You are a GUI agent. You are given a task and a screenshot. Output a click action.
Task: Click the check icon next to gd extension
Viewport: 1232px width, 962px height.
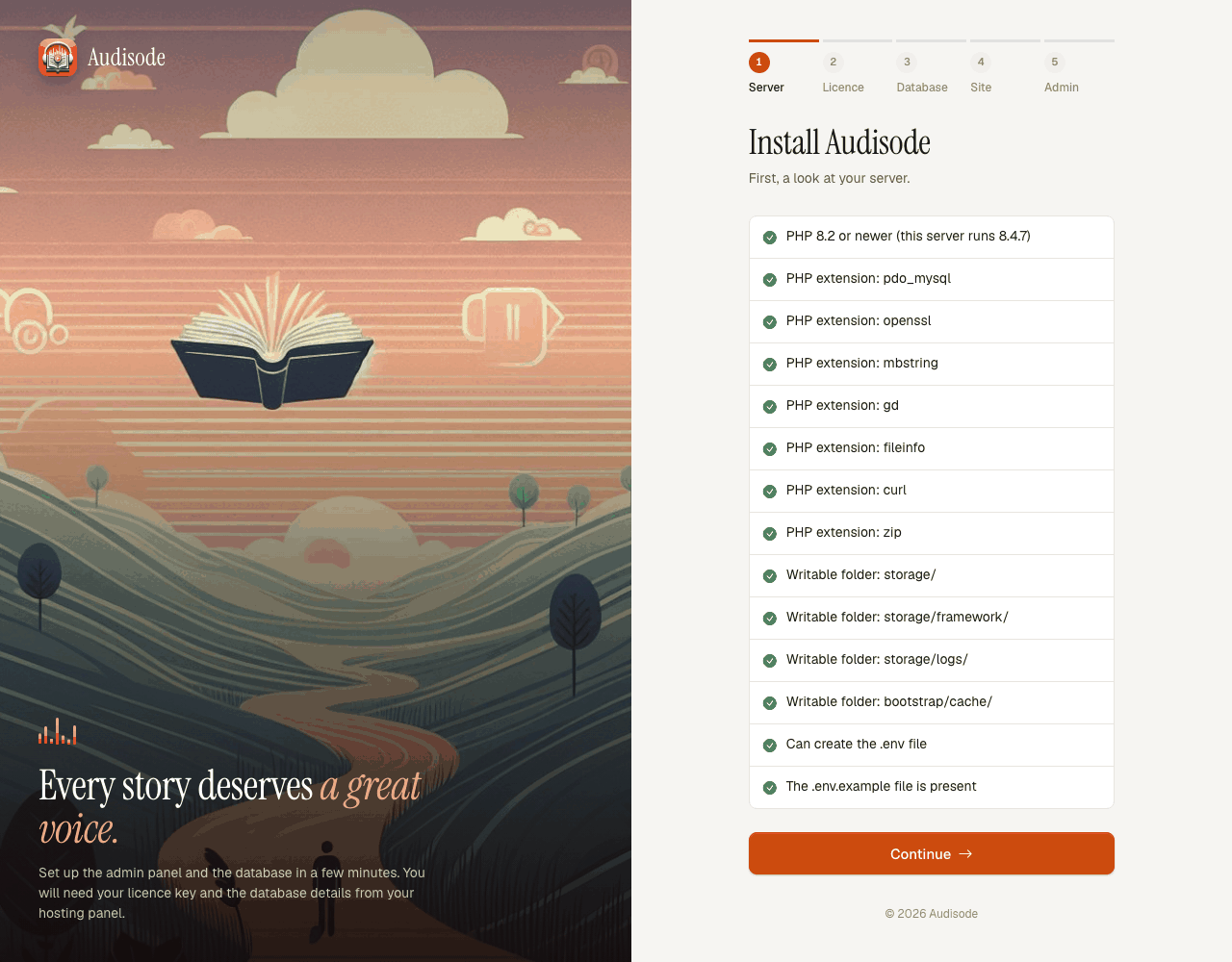point(770,407)
